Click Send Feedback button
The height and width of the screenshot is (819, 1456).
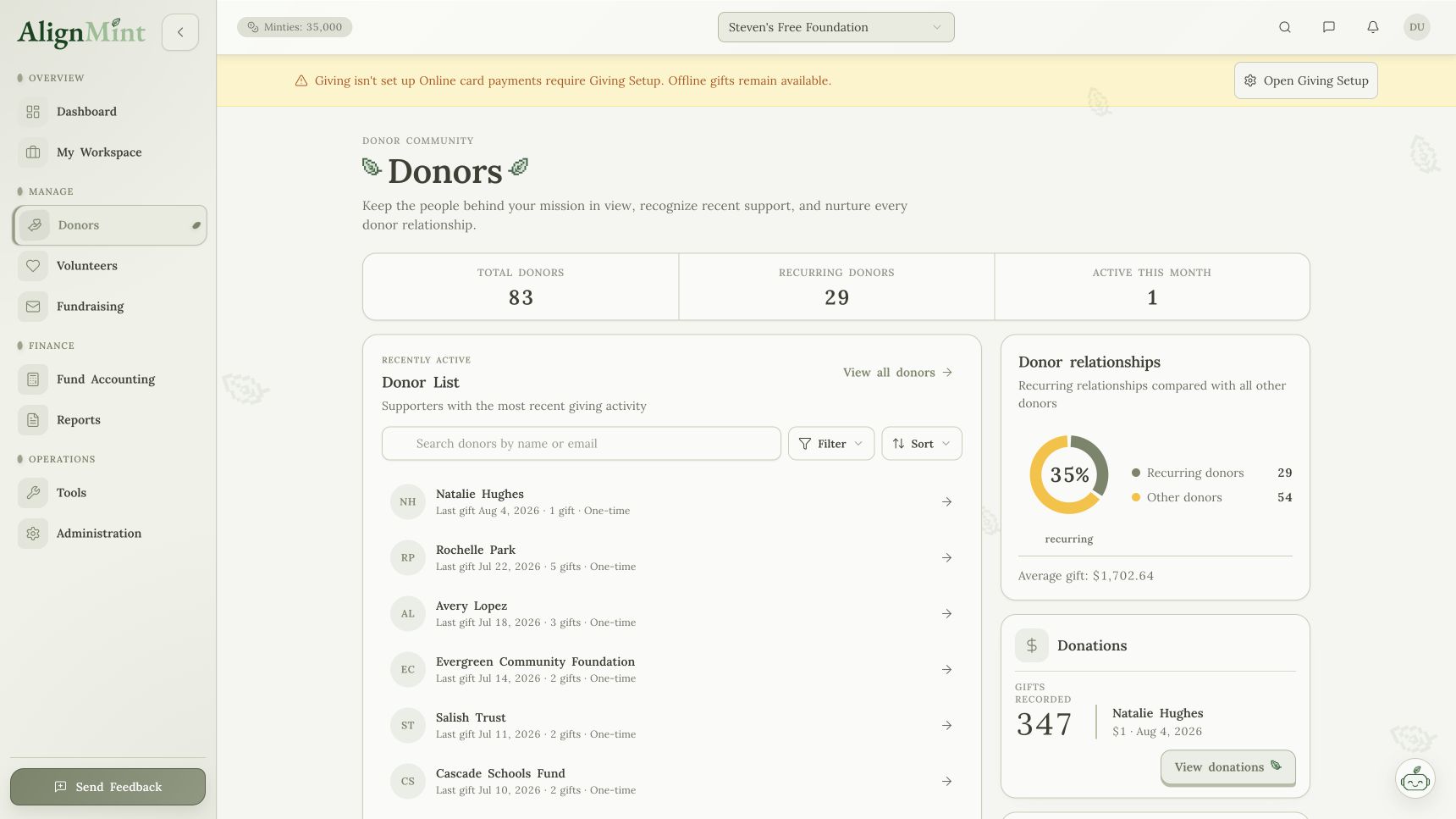click(x=108, y=787)
